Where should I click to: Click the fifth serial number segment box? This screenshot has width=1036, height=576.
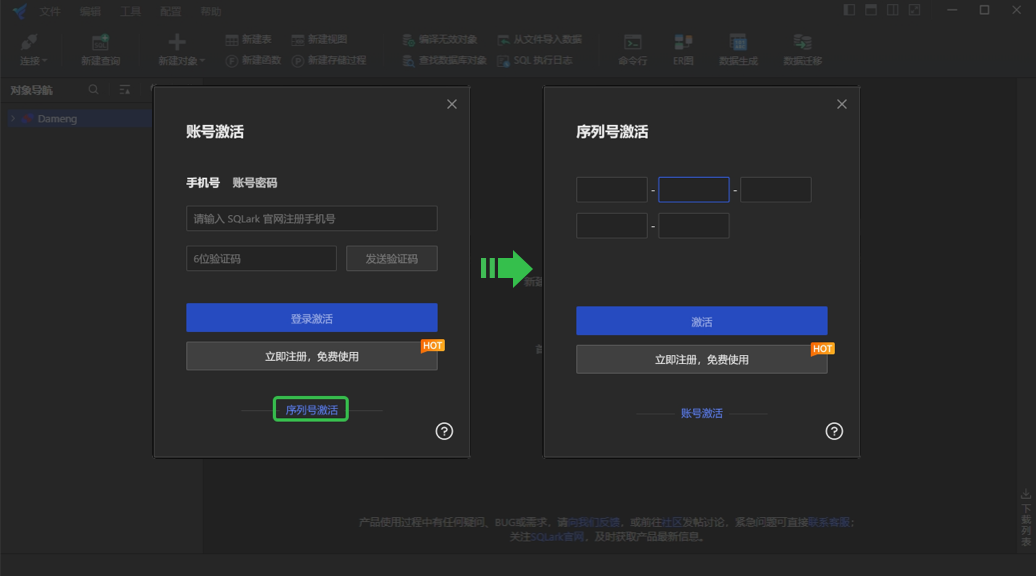tap(694, 225)
